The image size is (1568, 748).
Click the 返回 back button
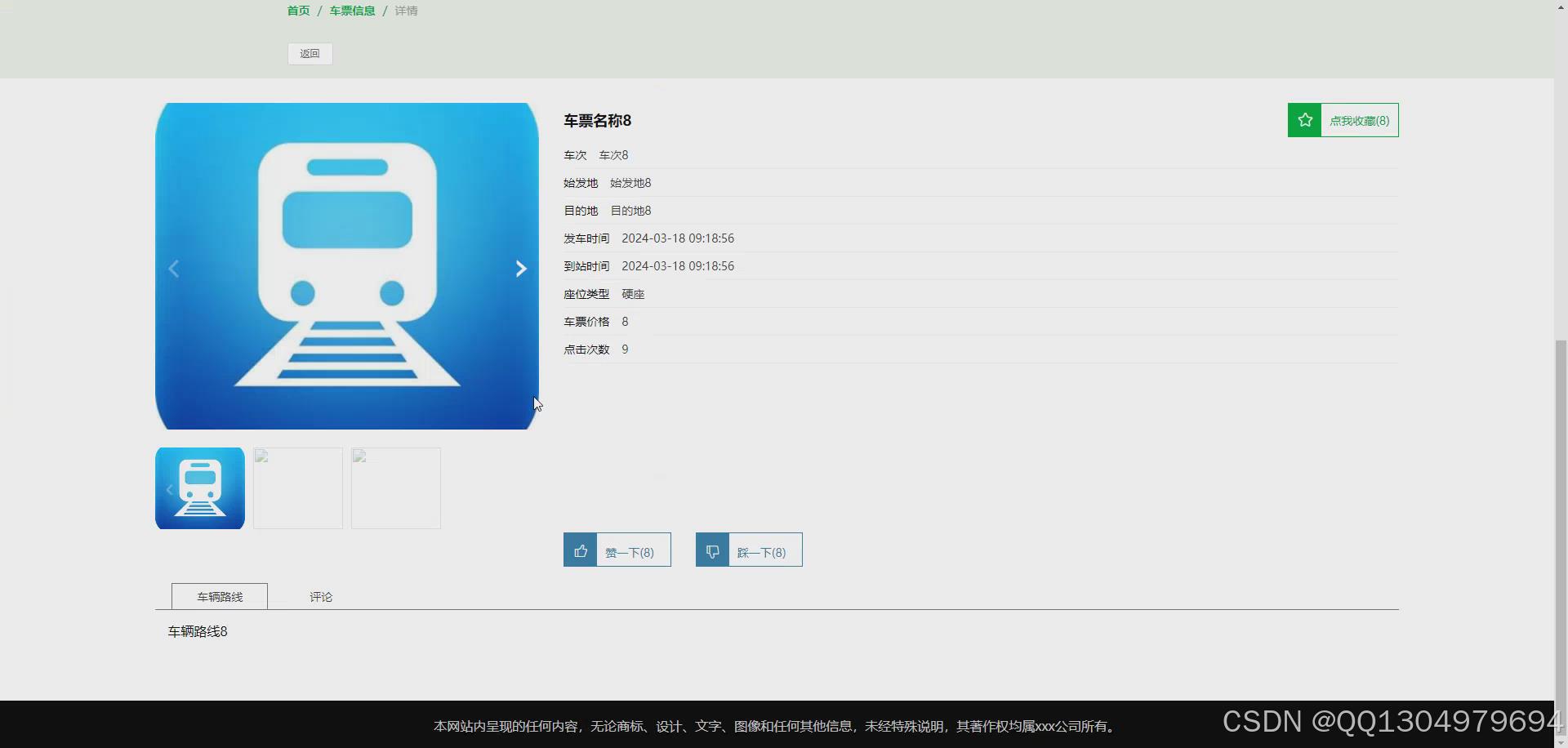[x=310, y=54]
